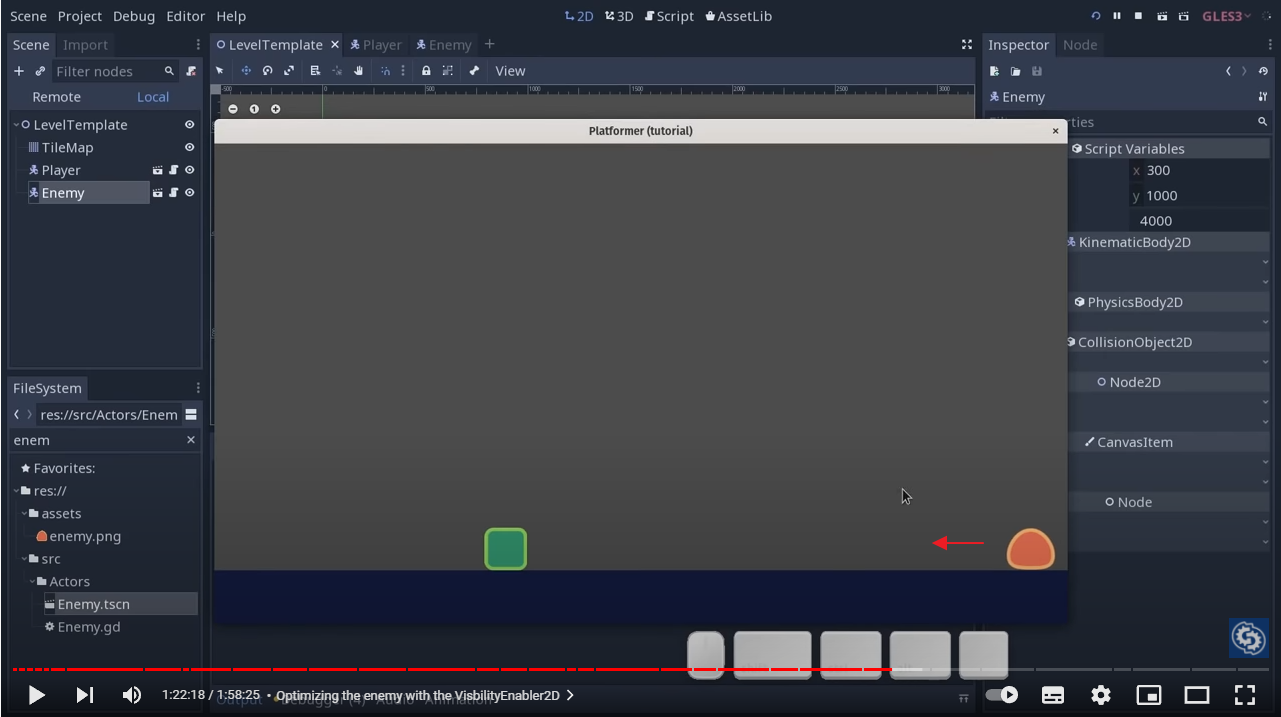Screen dimensions: 1281x717
Task: Switch to the Enemy scene tab
Action: [x=443, y=45]
